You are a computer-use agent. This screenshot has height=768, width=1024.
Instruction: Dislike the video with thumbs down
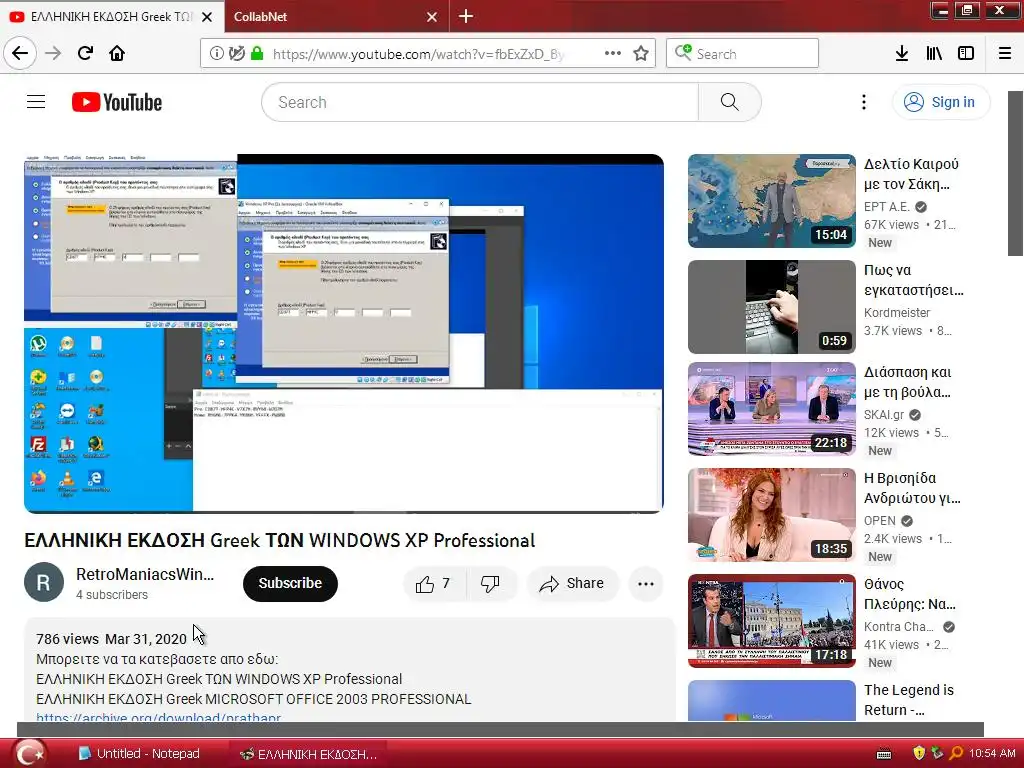(x=490, y=583)
